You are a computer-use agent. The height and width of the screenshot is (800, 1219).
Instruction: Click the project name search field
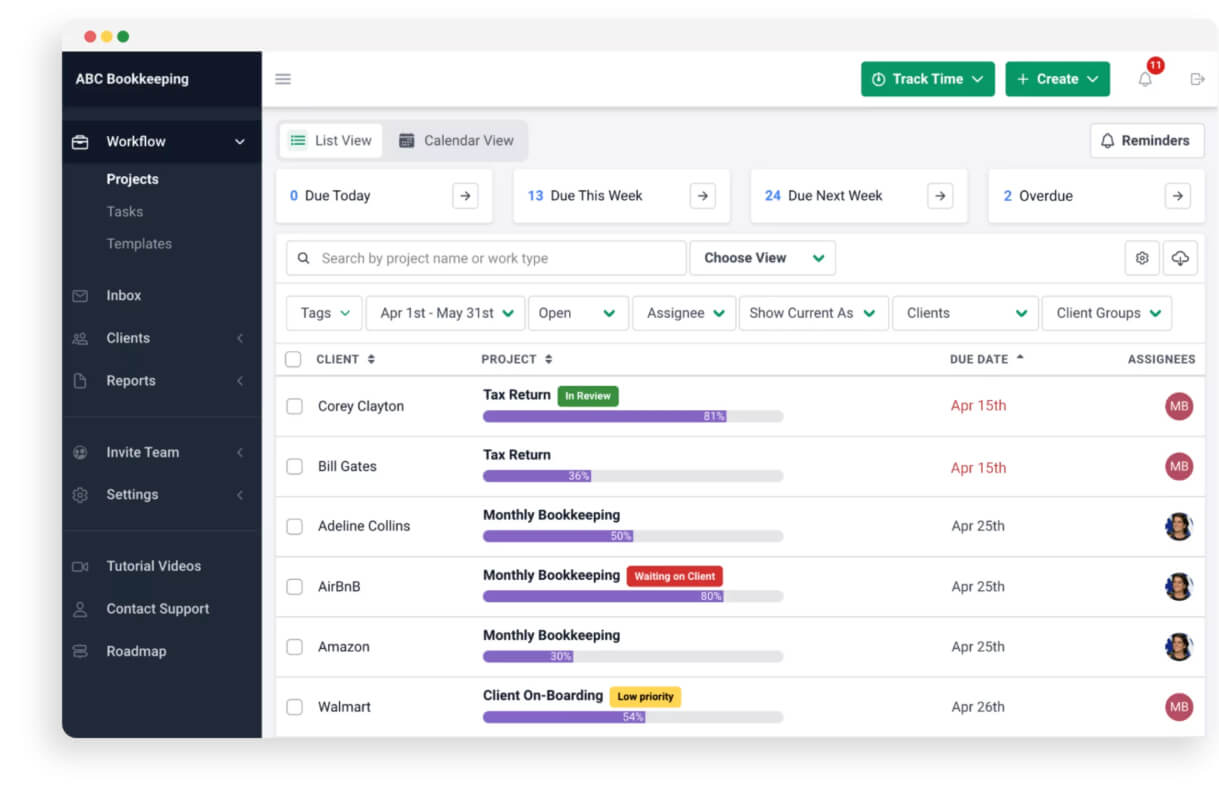[x=486, y=258]
